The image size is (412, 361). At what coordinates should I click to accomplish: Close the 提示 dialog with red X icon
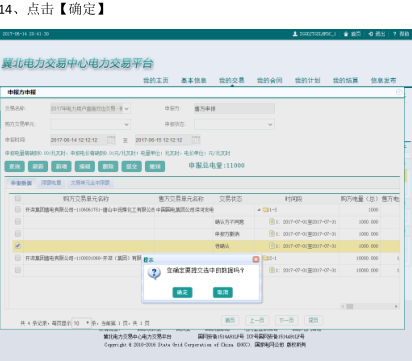[256, 259]
